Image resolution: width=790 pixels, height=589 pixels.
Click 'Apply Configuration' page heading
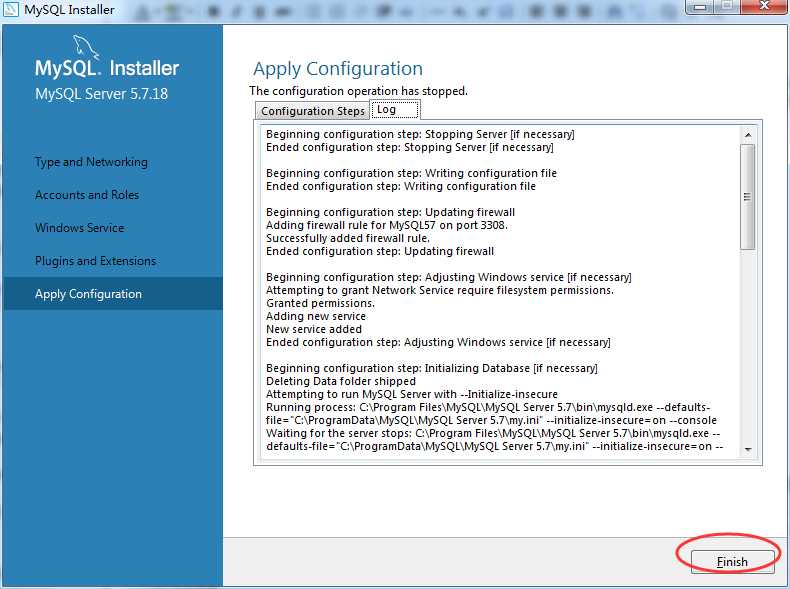[338, 69]
